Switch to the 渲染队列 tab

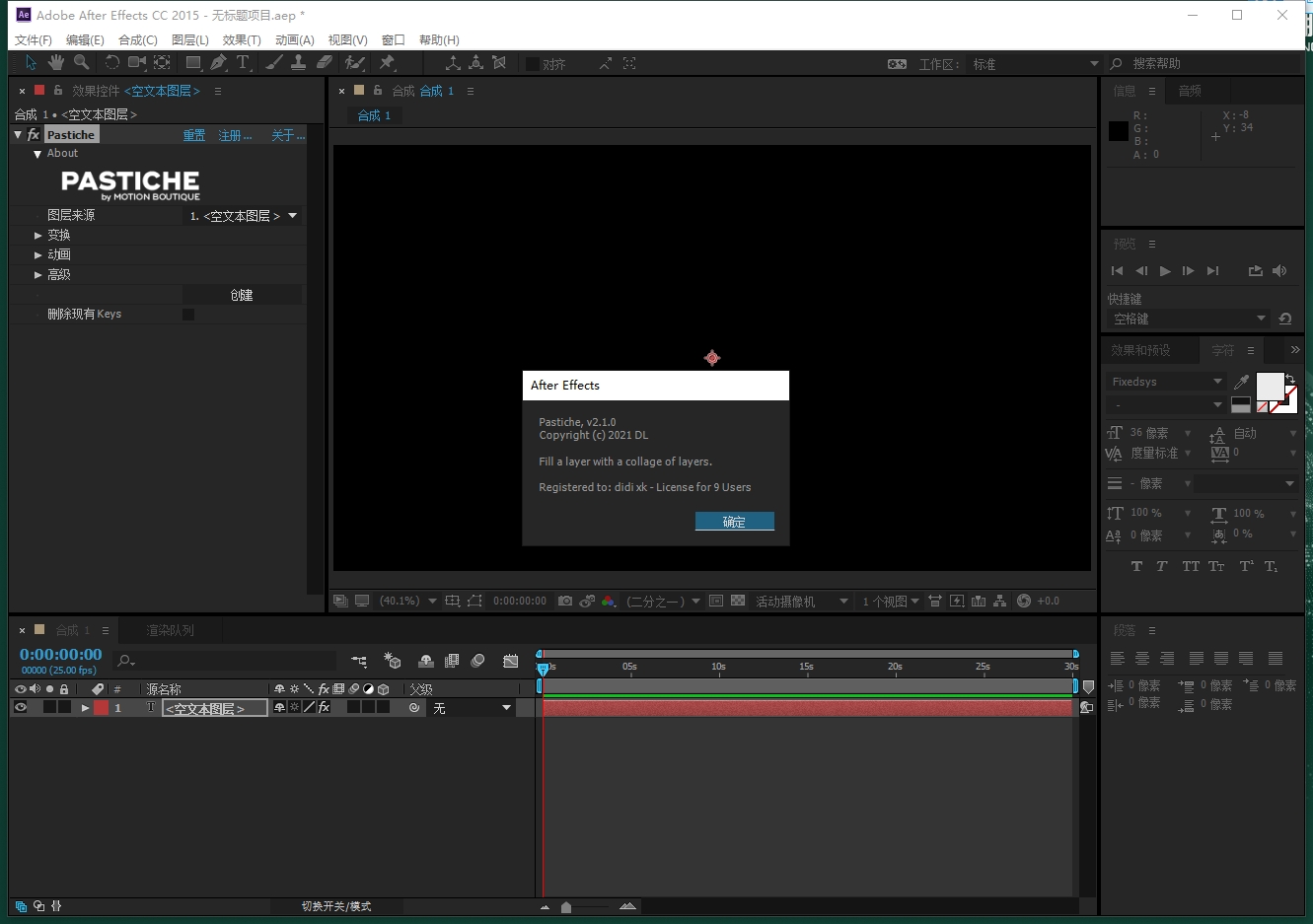170,630
